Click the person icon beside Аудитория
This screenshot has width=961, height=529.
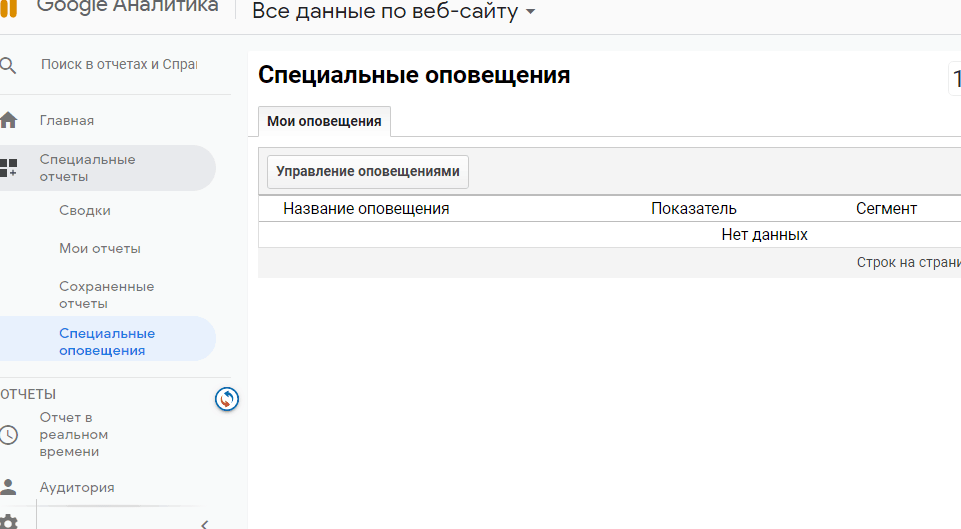[9, 488]
